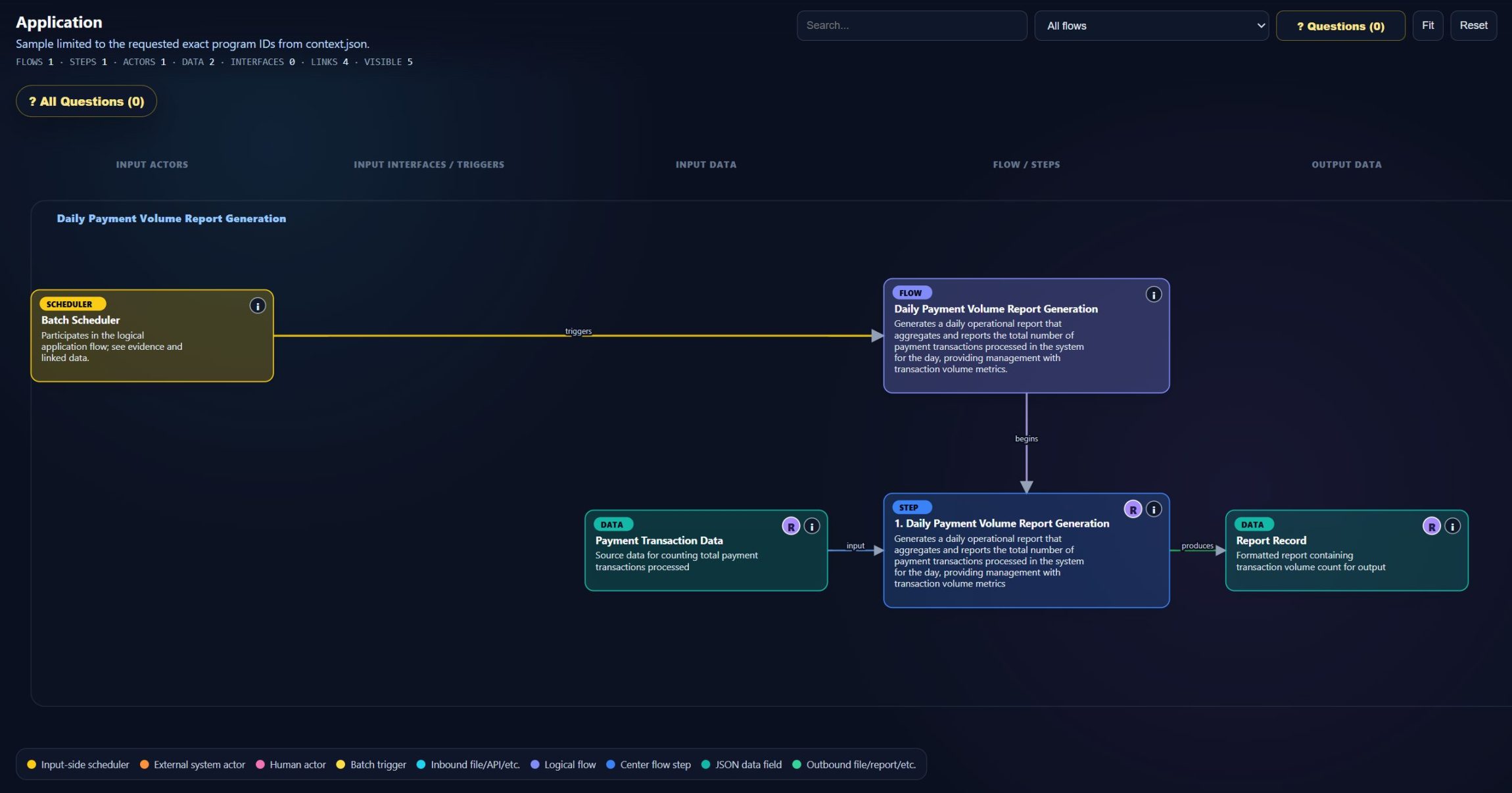
Task: Click the FLOW / STEPS column header
Action: click(1026, 164)
